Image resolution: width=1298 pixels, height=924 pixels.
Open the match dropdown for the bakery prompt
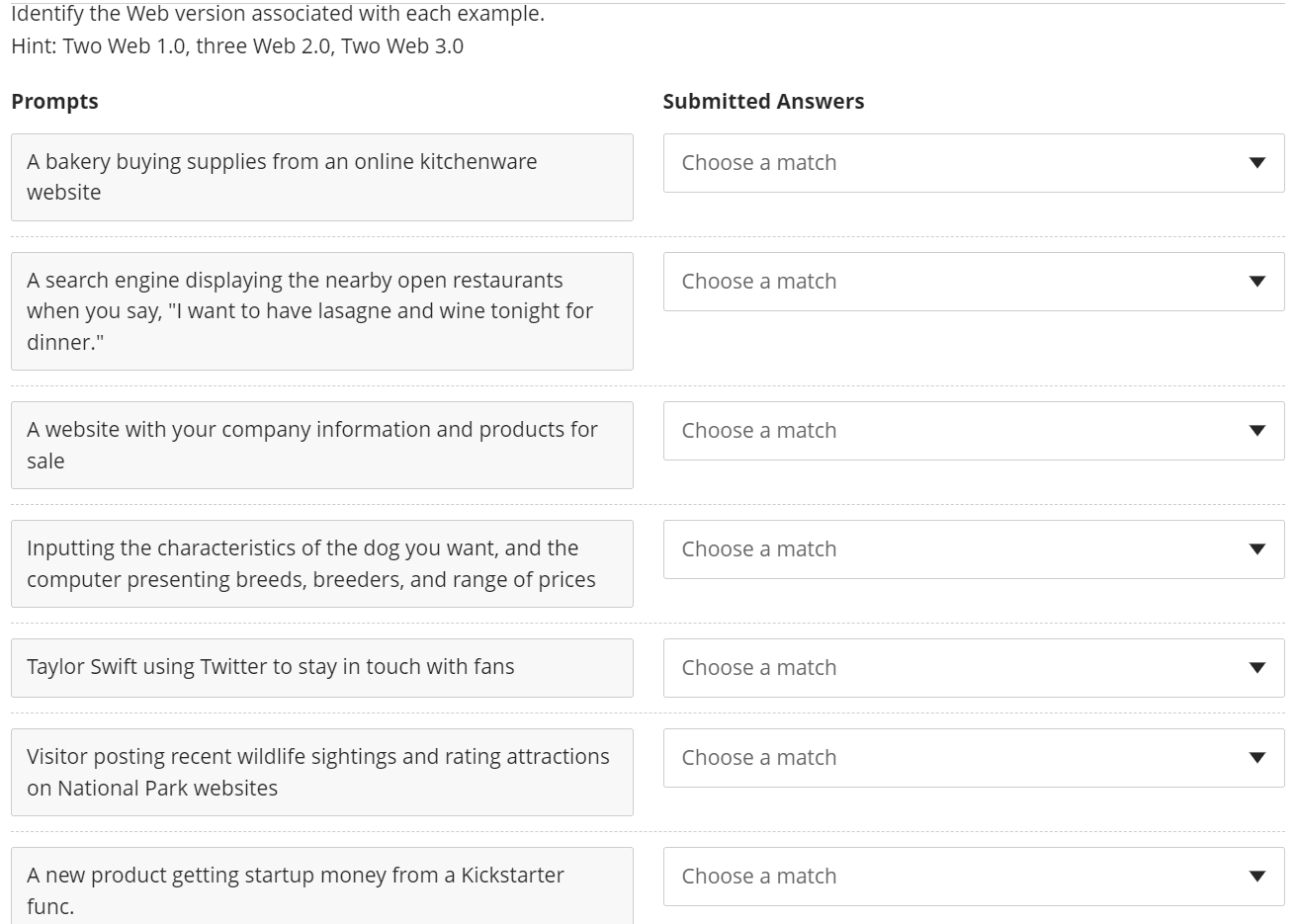(973, 163)
